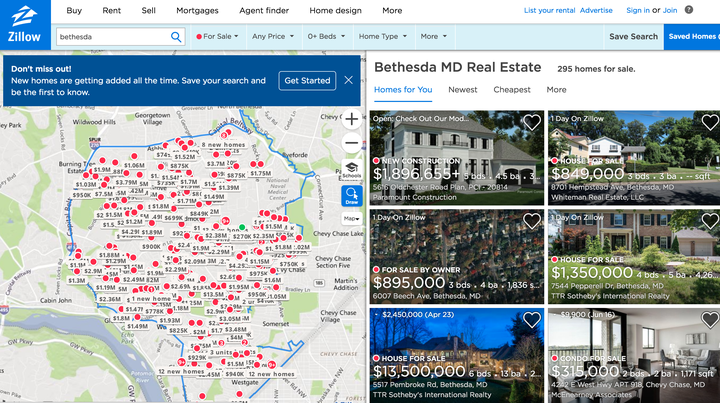Viewport: 720px width, 403px height.
Task: Click the 8 new homes map label
Action: (223, 145)
